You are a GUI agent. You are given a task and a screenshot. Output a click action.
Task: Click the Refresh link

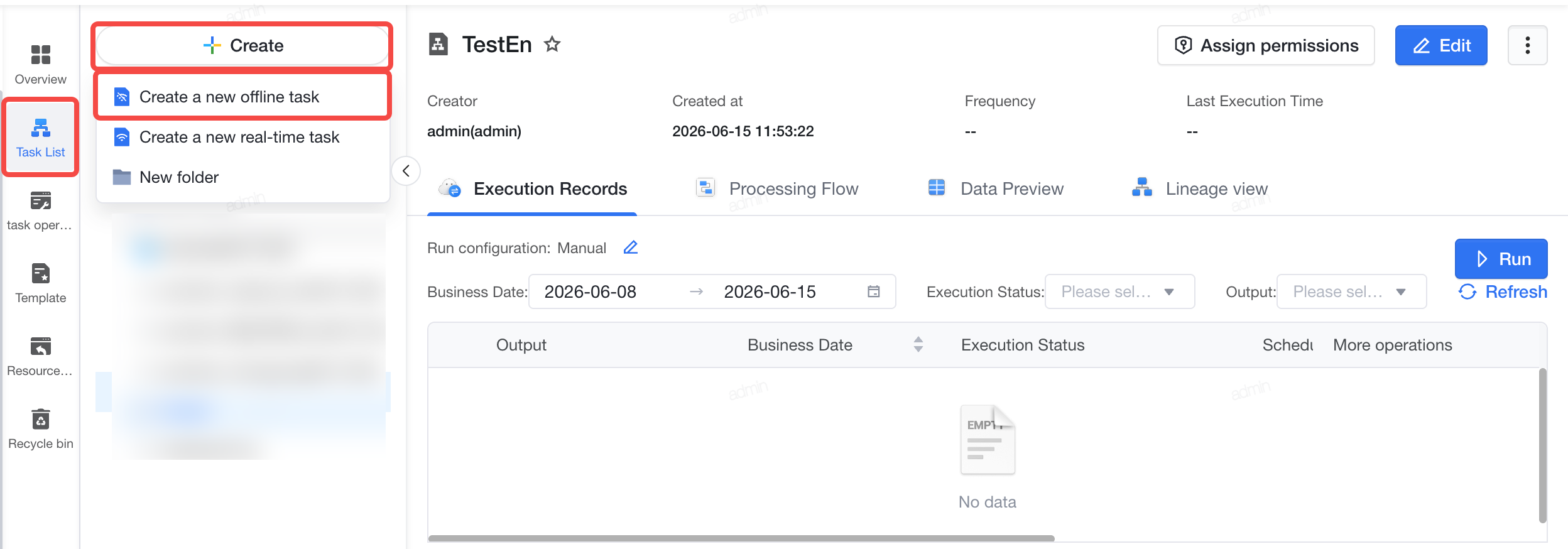point(1503,291)
